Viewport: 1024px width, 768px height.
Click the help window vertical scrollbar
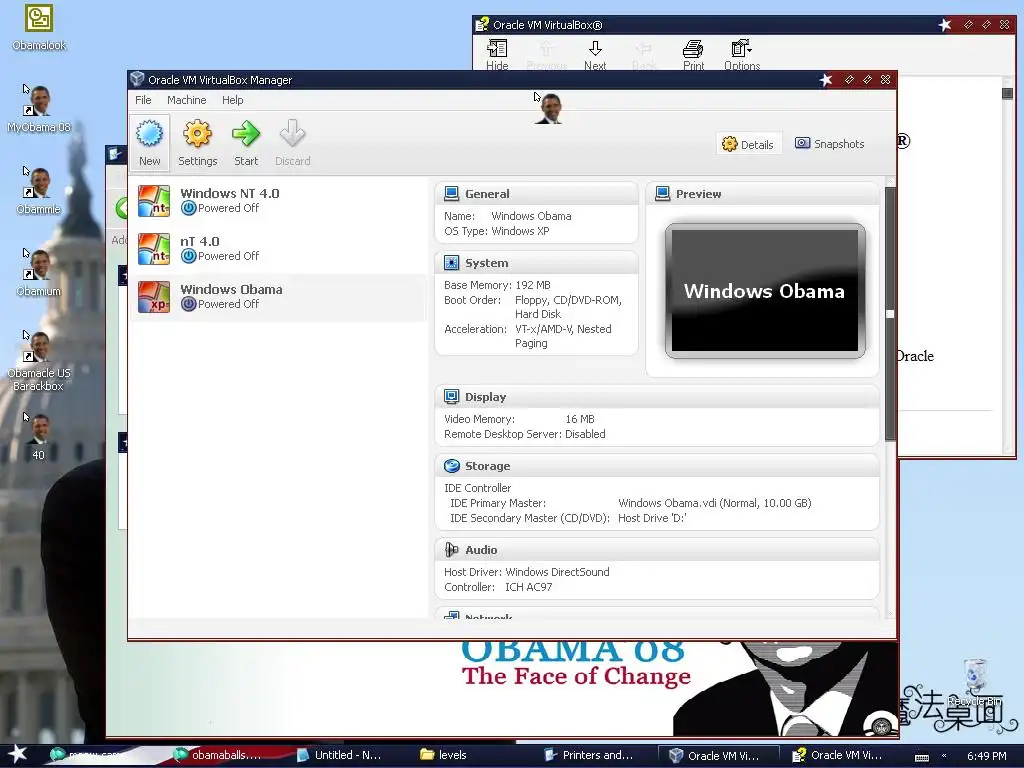point(1007,268)
